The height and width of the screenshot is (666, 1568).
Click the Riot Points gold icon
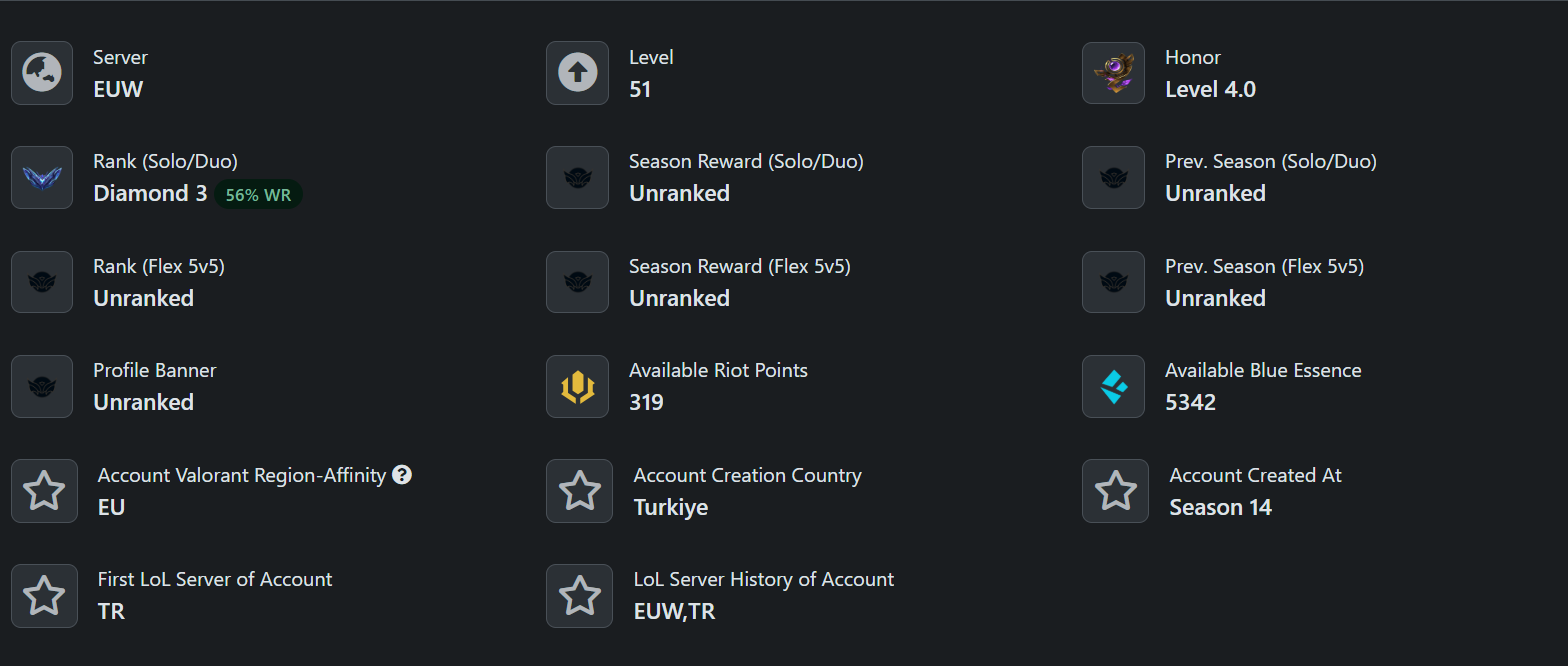pyautogui.click(x=577, y=386)
